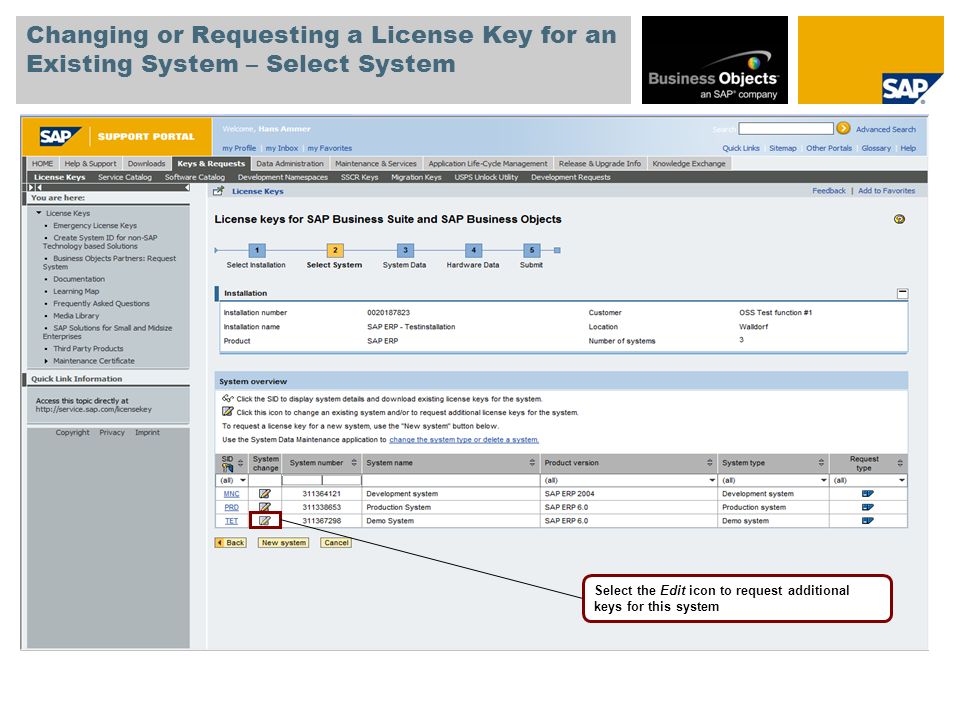Click wizard step 1 Select Installation

257,250
